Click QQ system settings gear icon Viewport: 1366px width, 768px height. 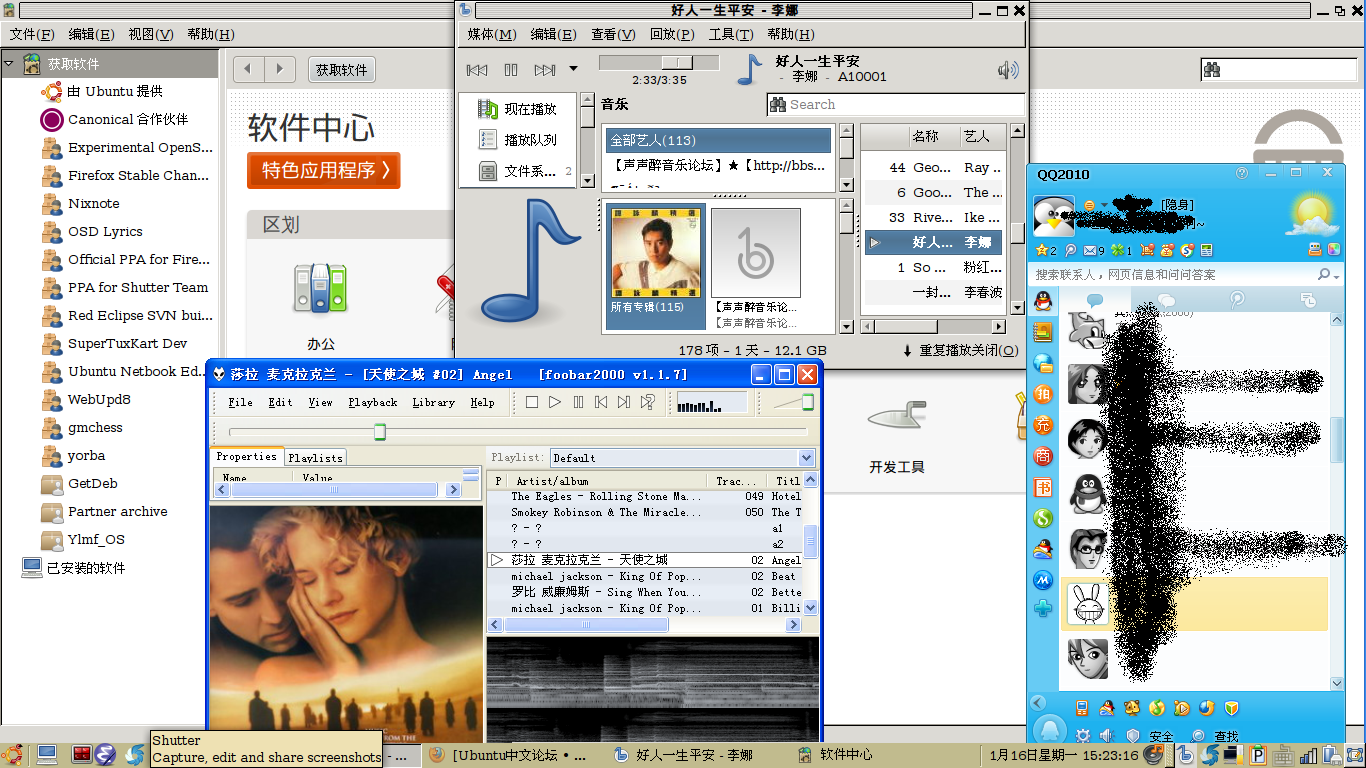(1082, 736)
